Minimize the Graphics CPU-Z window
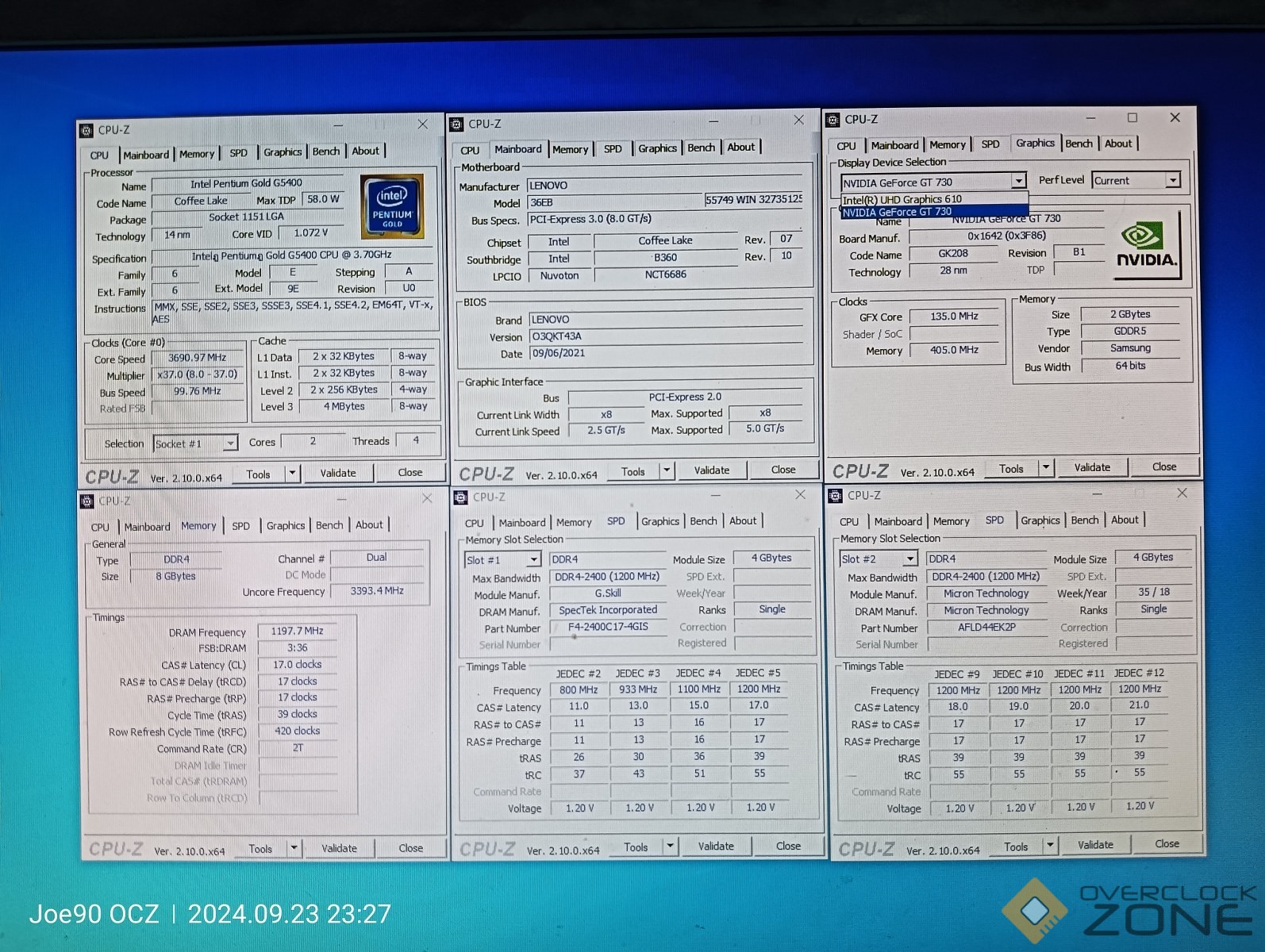 click(1091, 118)
